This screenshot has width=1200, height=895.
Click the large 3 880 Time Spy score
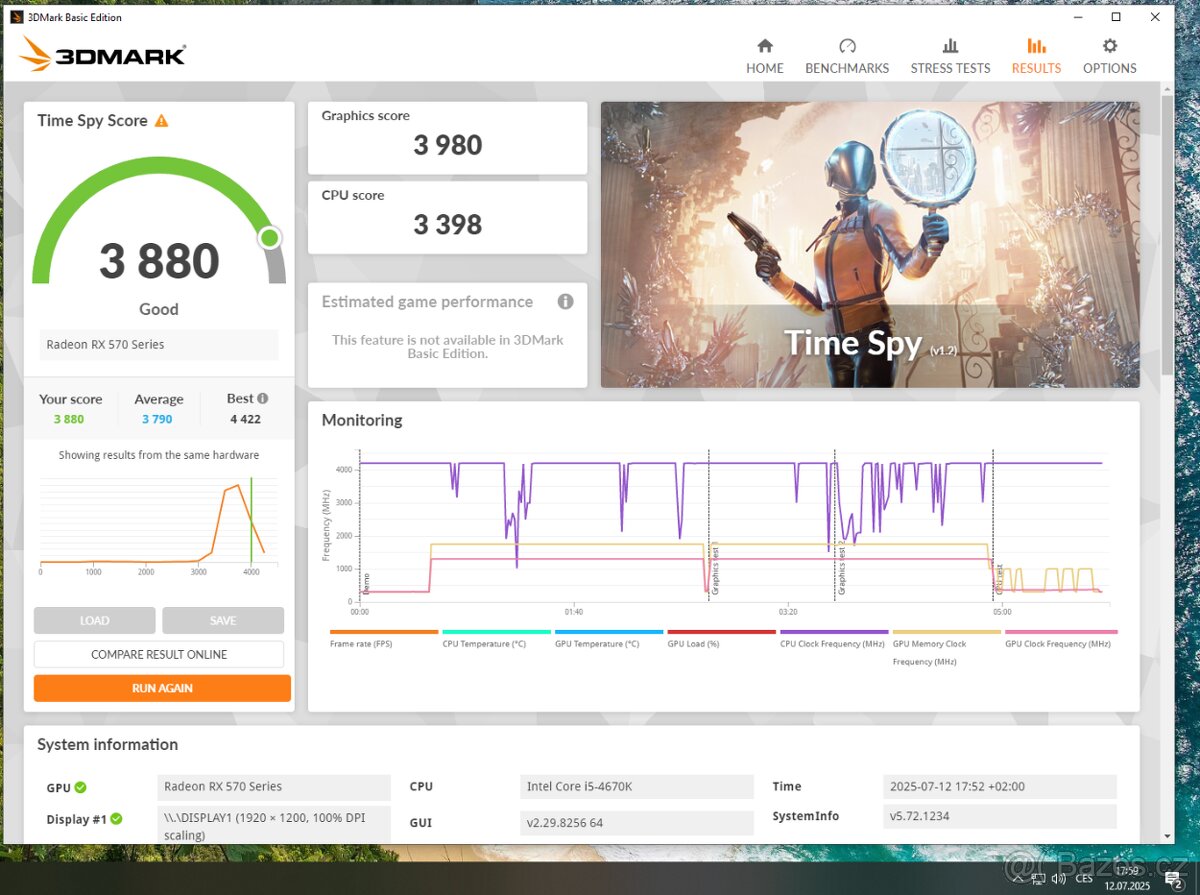click(x=159, y=261)
